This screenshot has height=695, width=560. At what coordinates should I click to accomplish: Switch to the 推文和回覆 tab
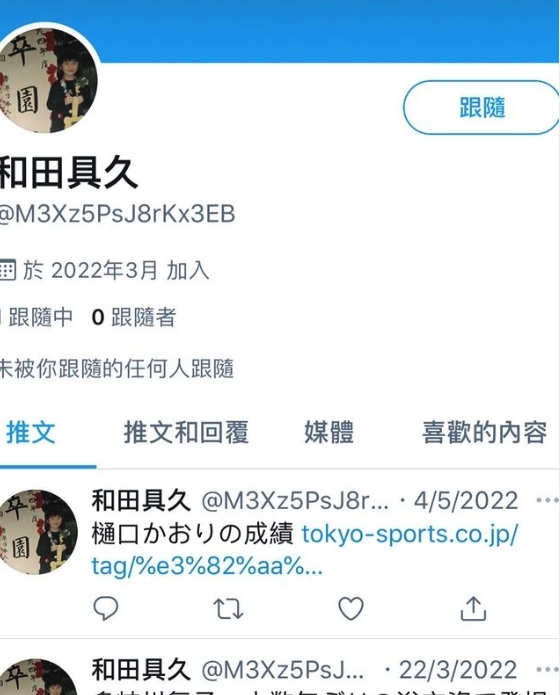pyautogui.click(x=186, y=433)
